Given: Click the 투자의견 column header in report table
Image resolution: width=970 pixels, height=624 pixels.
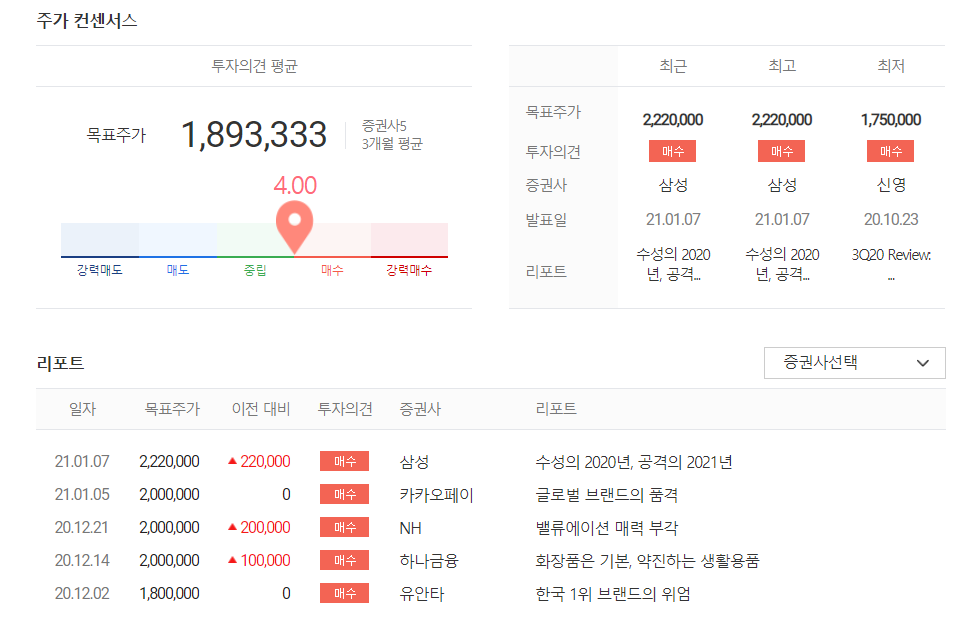Looking at the screenshot, I should (x=345, y=409).
